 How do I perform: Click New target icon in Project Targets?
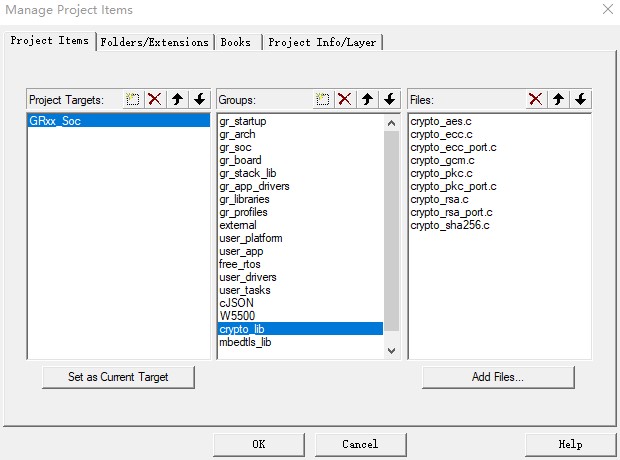(x=132, y=99)
